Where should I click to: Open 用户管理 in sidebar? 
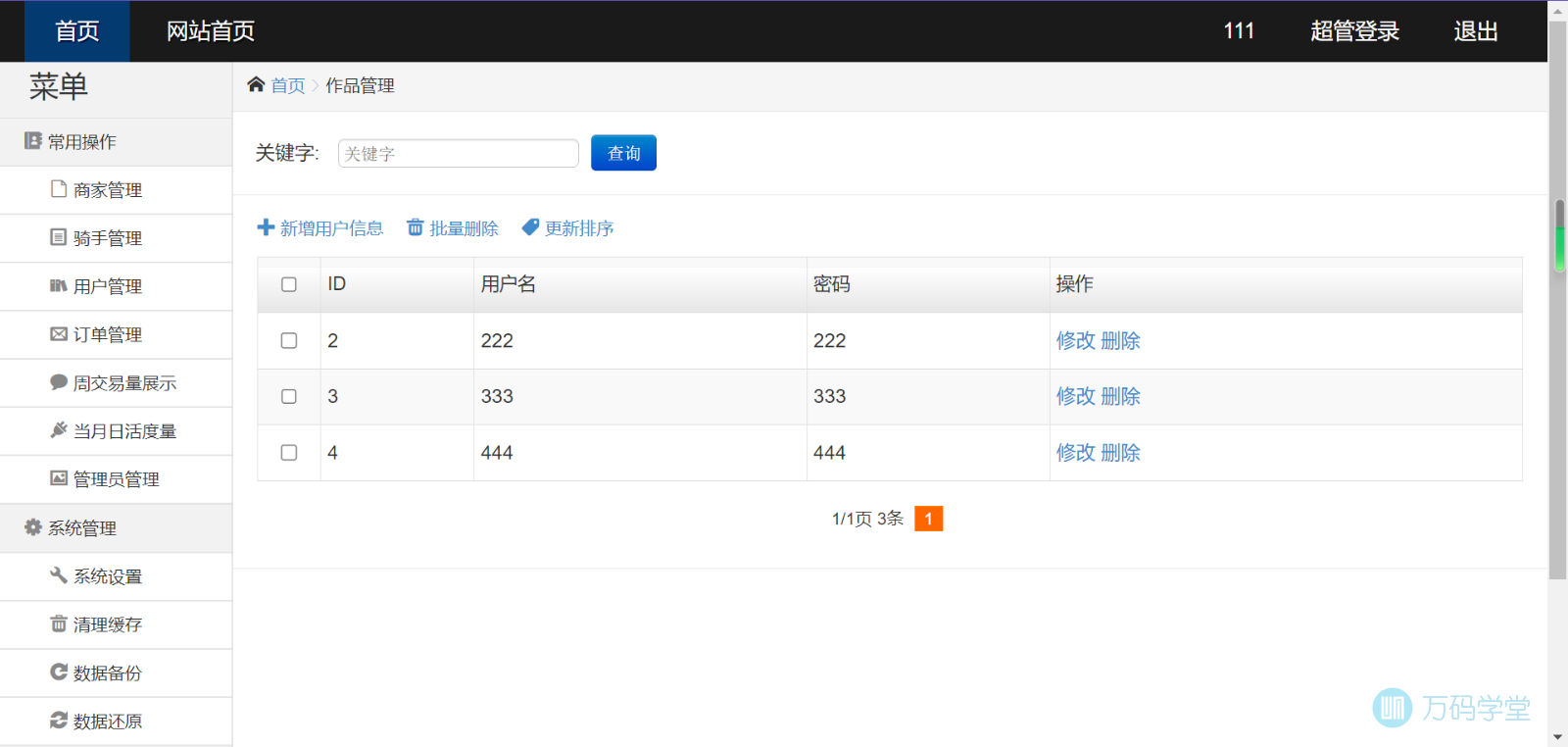pyautogui.click(x=116, y=286)
